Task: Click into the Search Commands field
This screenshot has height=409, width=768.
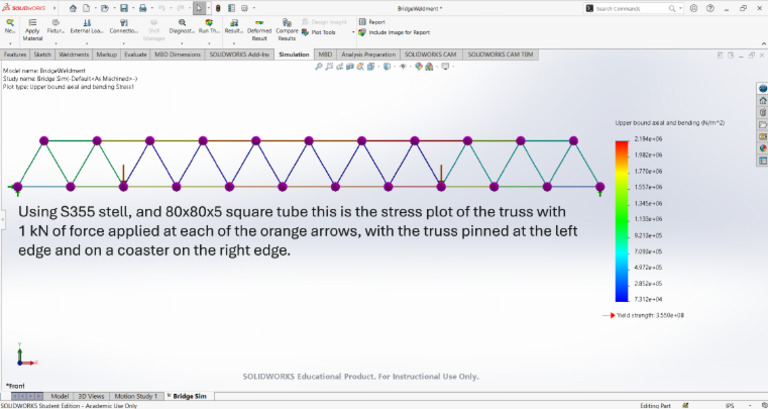Action: (631, 8)
